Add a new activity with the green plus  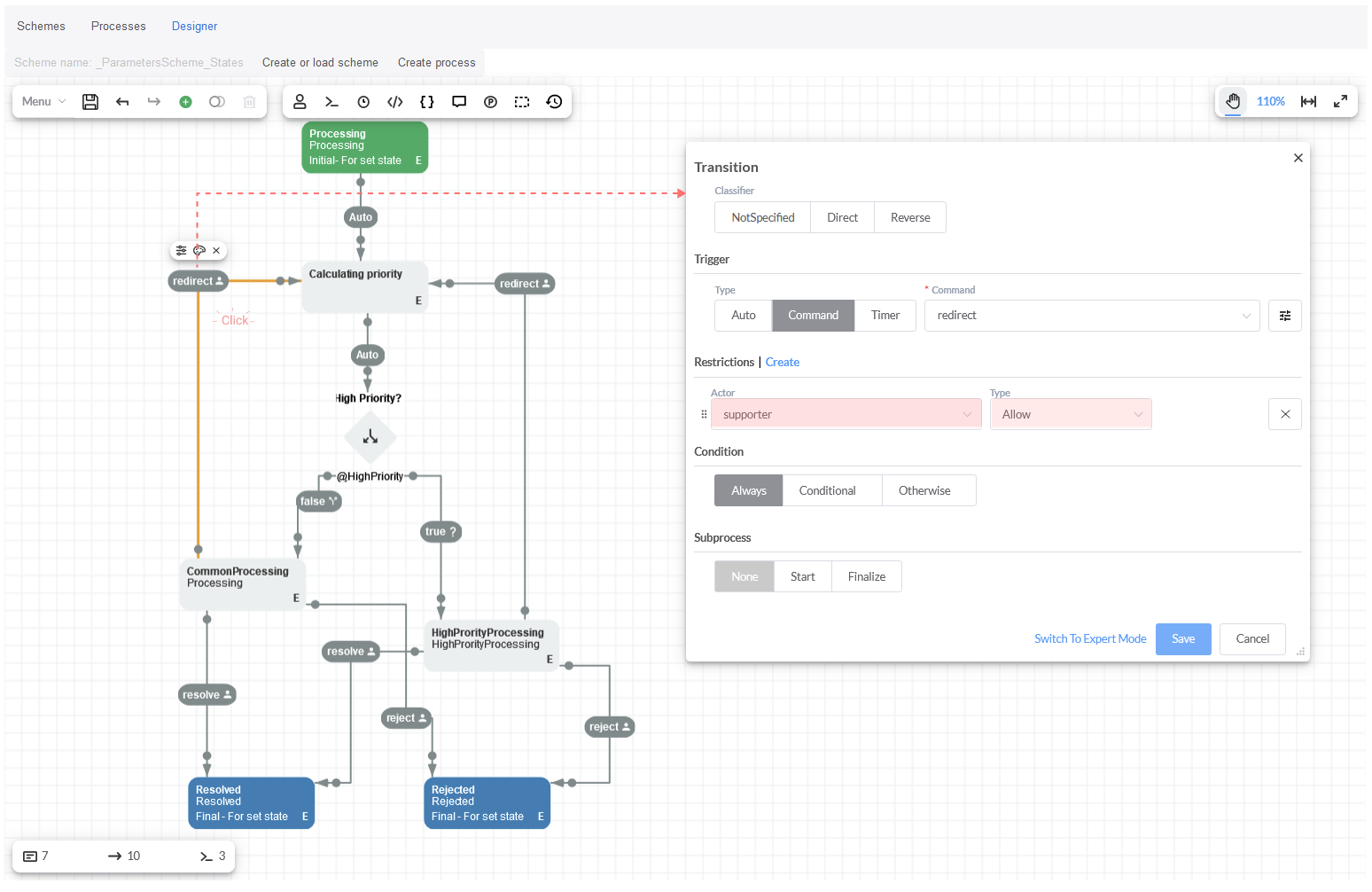186,102
